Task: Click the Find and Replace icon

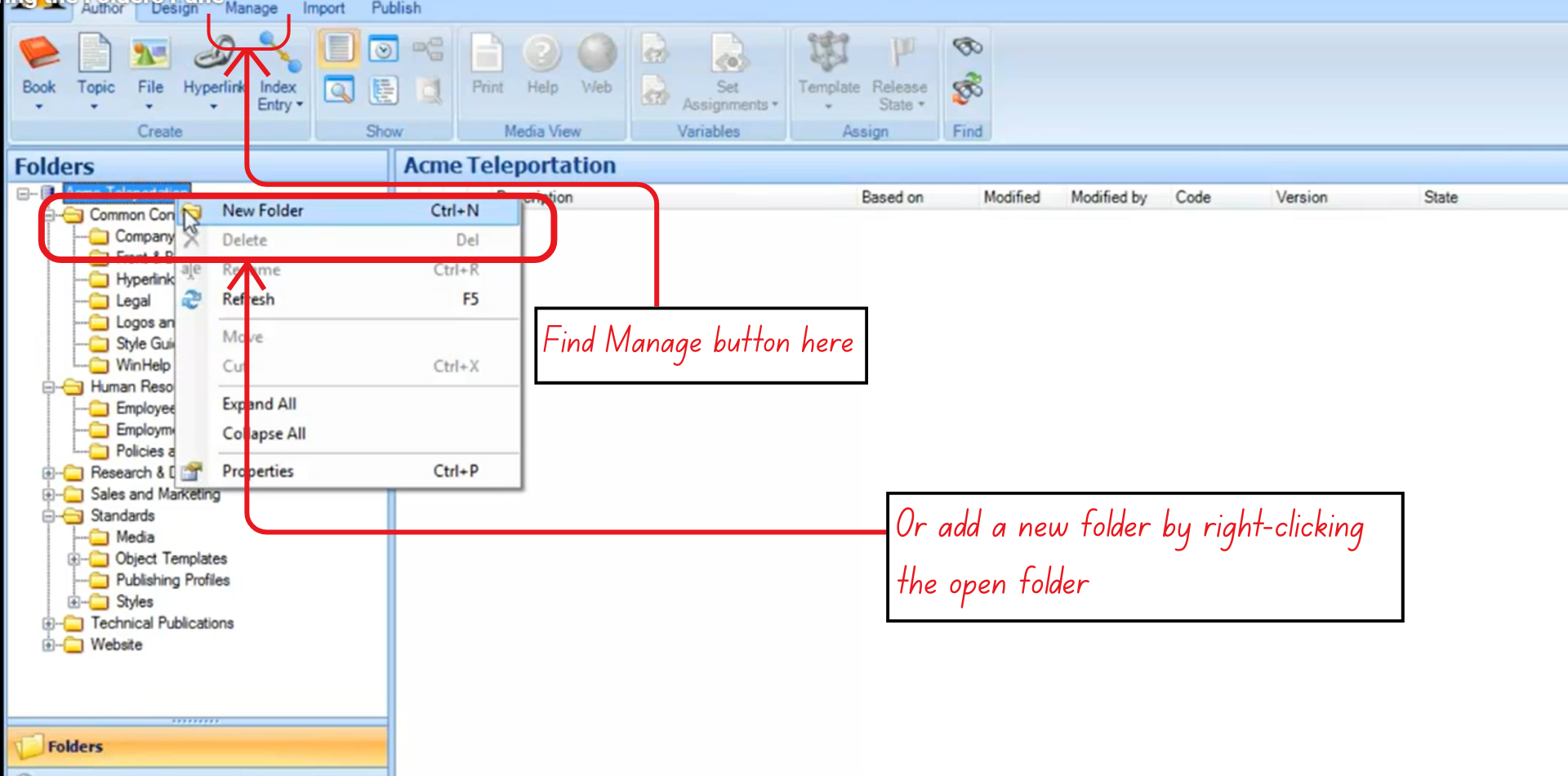Action: pos(966,88)
